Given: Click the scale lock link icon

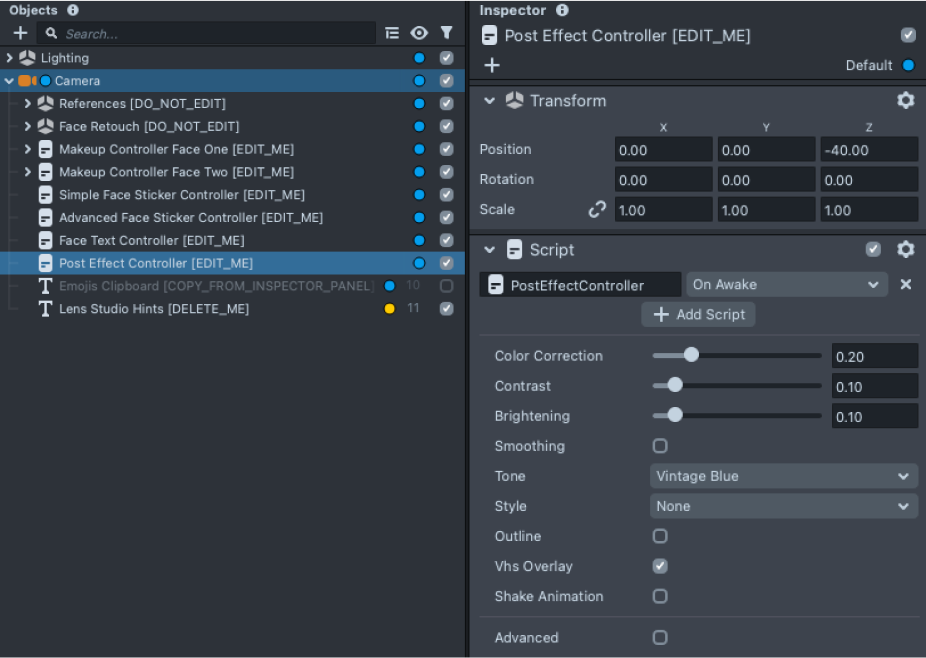Looking at the screenshot, I should click(x=597, y=209).
